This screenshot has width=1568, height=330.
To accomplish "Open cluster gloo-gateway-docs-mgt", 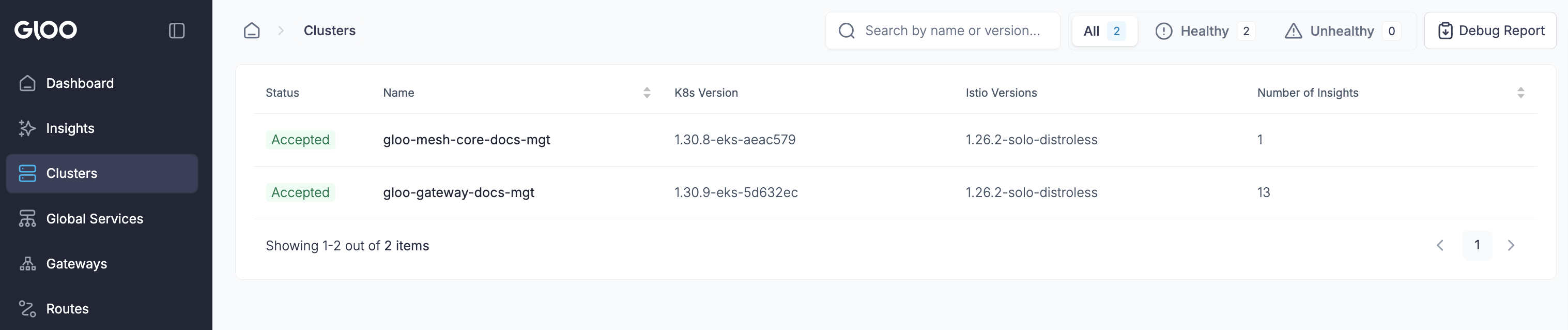I will pyautogui.click(x=458, y=192).
